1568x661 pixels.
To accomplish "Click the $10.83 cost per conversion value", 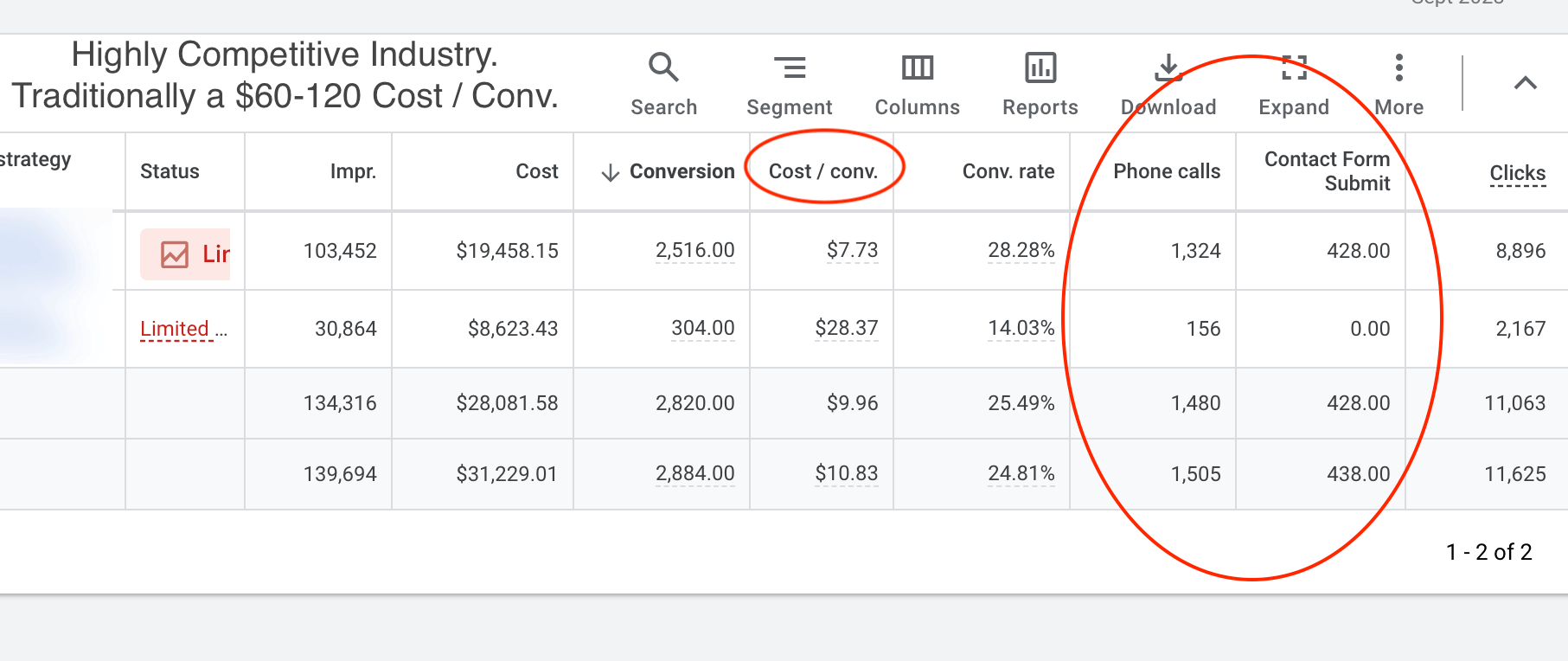I will point(847,474).
